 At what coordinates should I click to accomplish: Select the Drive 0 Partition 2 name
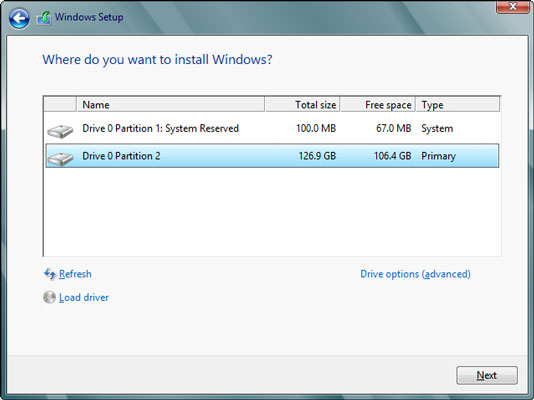121,156
